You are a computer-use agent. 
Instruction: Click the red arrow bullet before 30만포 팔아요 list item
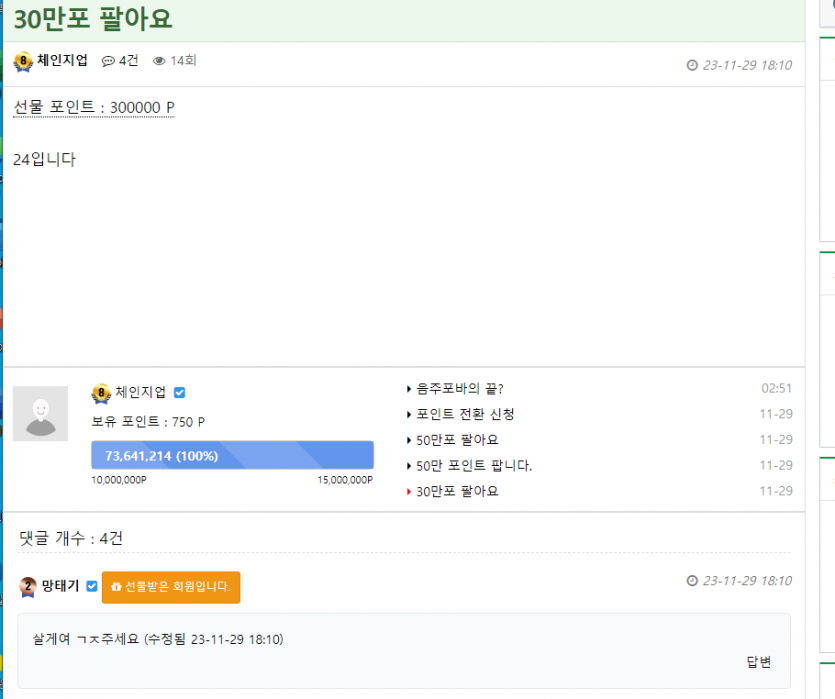[408, 491]
